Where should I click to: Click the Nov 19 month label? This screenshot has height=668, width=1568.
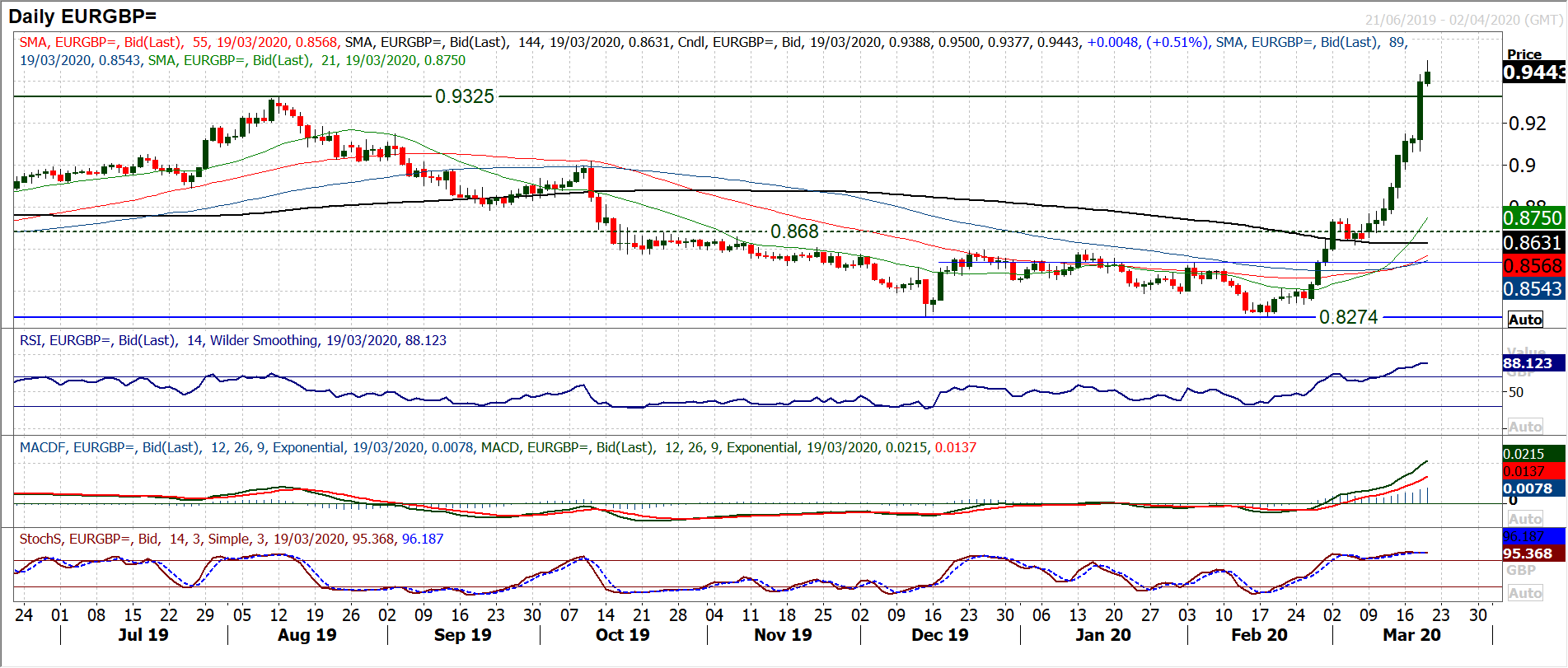(783, 635)
